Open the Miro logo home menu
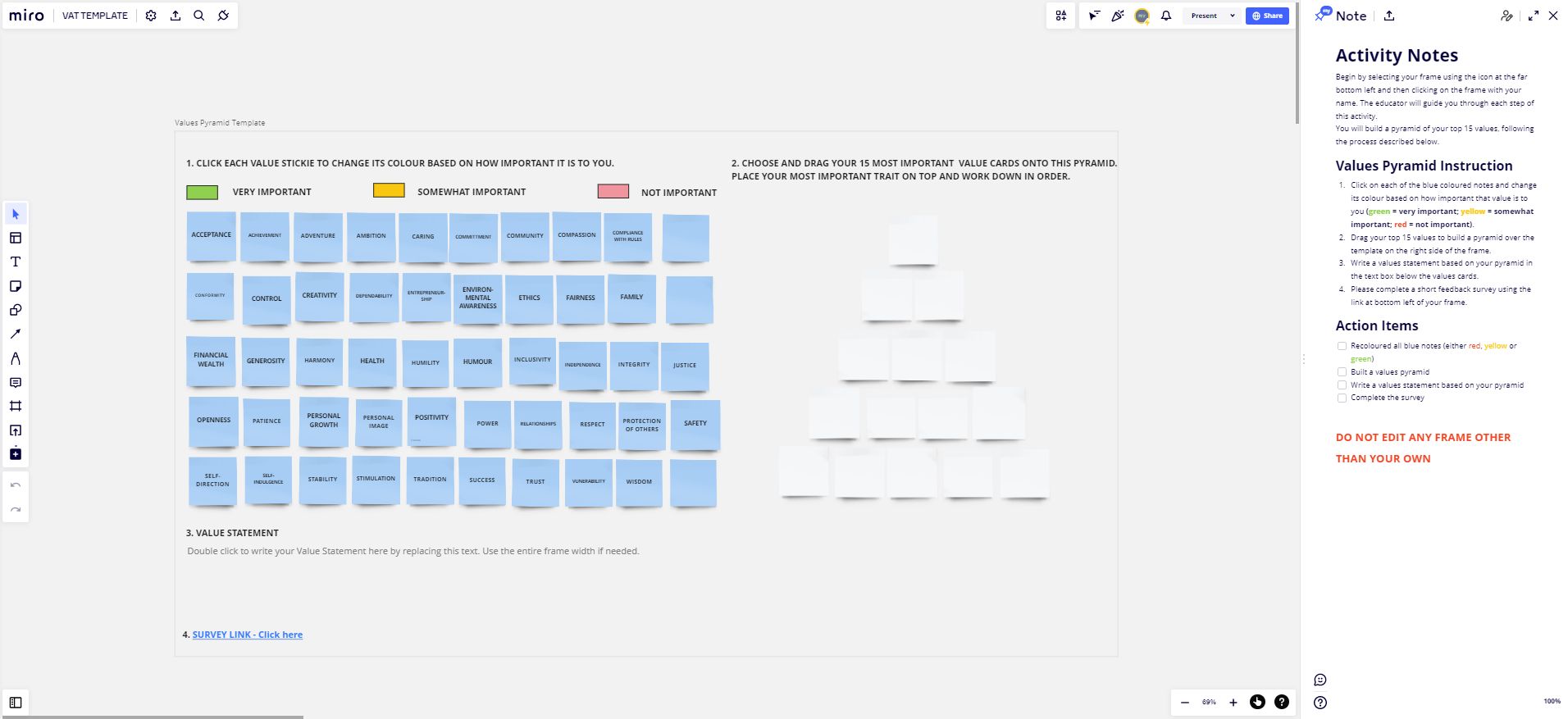Screen dimensions: 1568x719 (27, 16)
